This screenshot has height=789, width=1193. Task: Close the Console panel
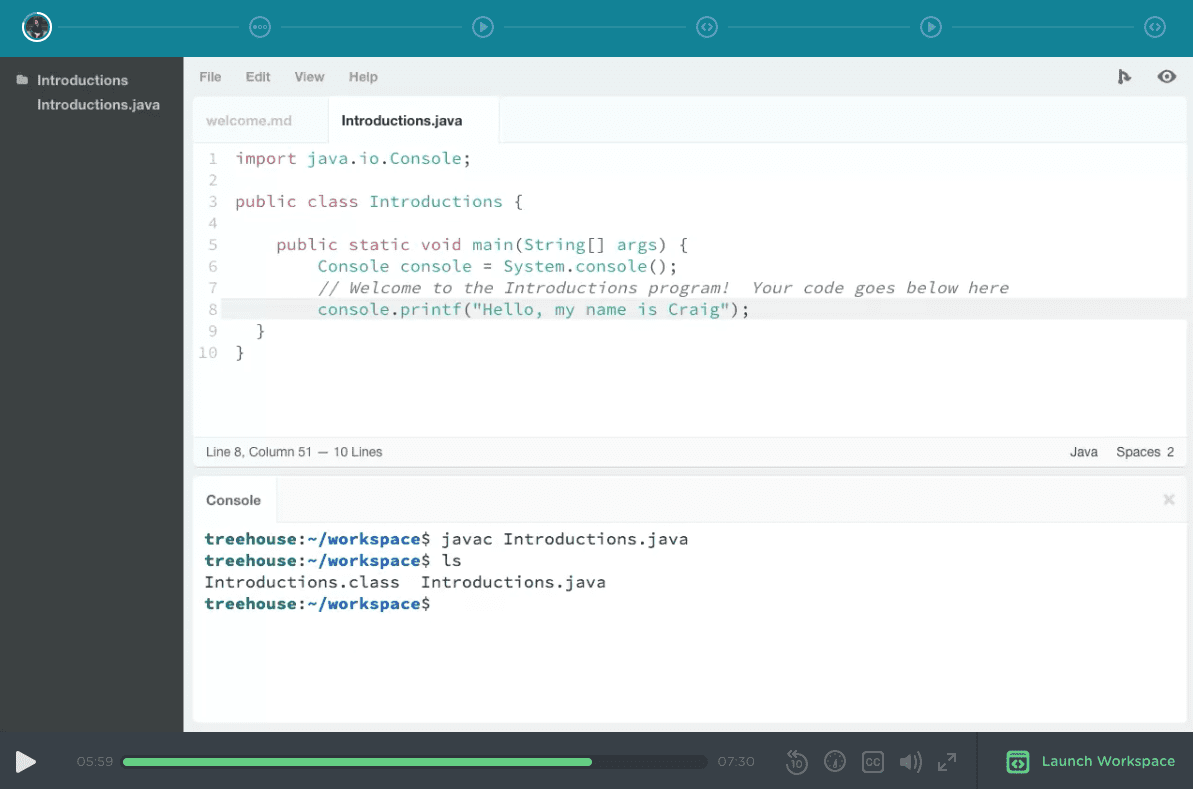pyautogui.click(x=1168, y=499)
